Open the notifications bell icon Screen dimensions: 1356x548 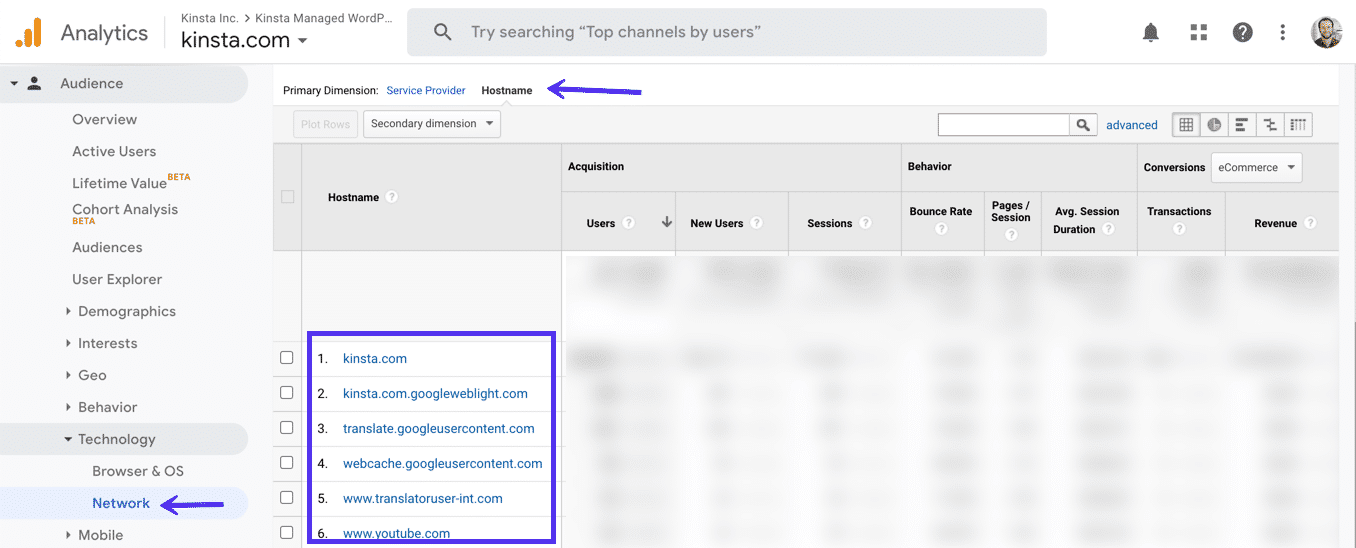pyautogui.click(x=1151, y=33)
